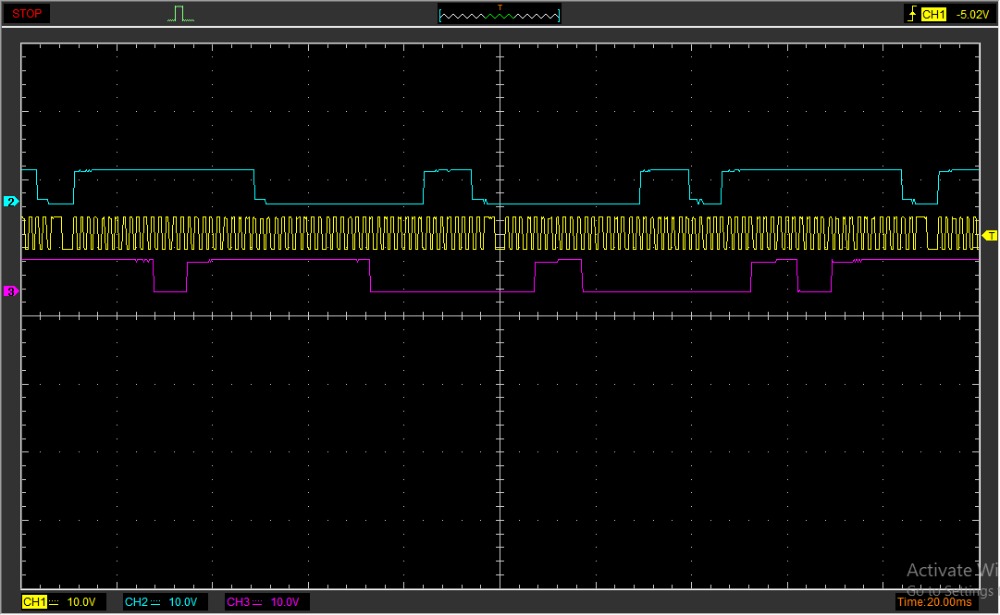The height and width of the screenshot is (615, 1000).
Task: Click the cyan channel 2 ground marker
Action: [11, 202]
